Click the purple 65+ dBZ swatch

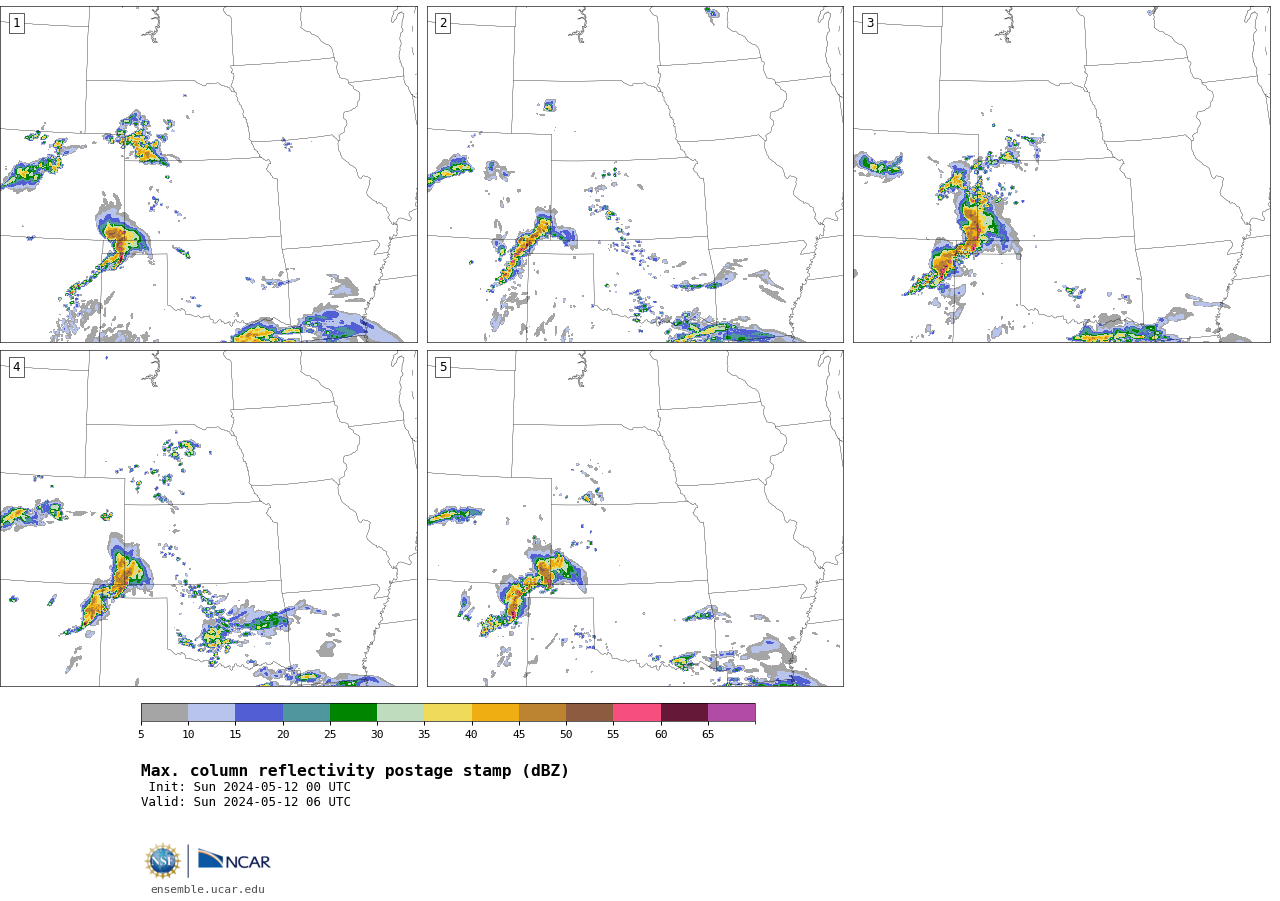point(732,713)
